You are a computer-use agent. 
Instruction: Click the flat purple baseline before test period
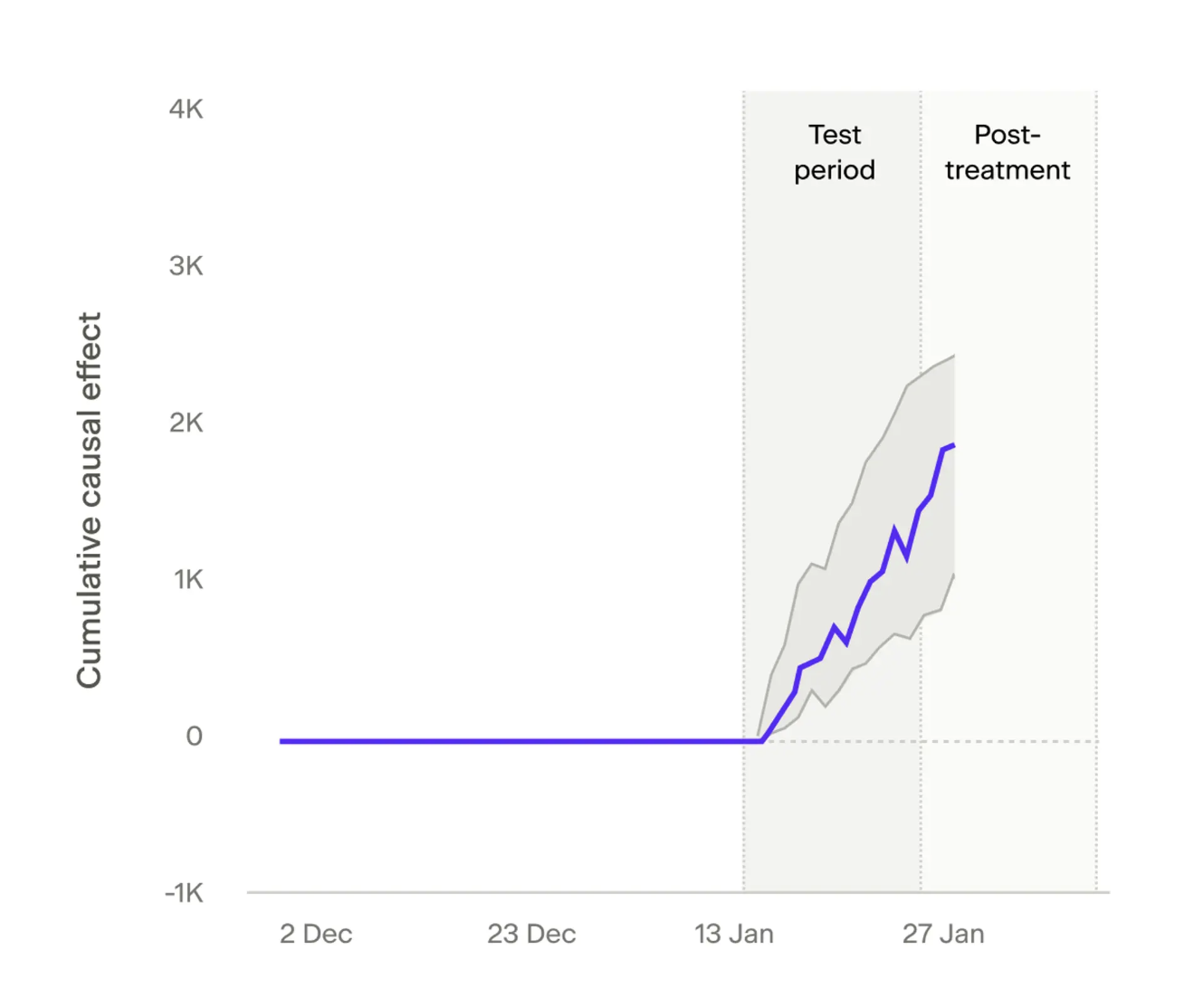coord(516,741)
